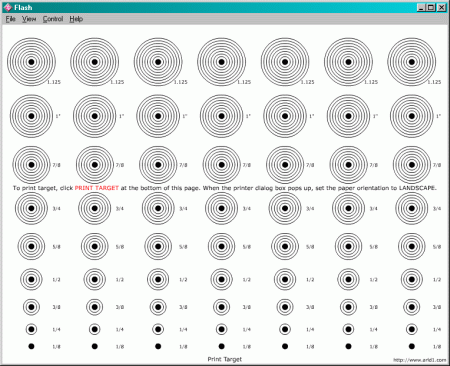This screenshot has width=450, height=366.
Task: Click the leftmost 3/8 target
Action: pyautogui.click(x=31, y=307)
